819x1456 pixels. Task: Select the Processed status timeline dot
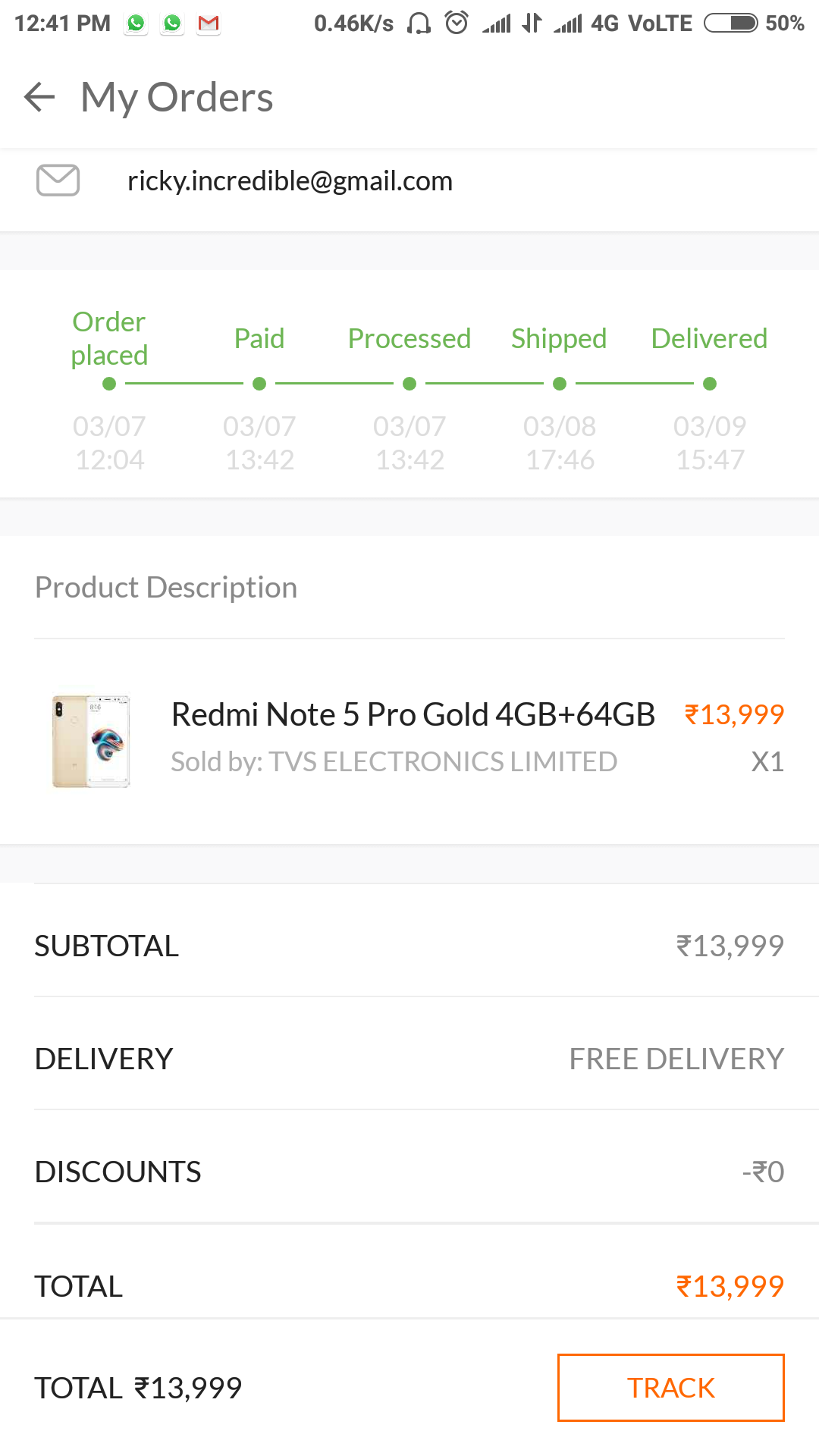click(x=409, y=384)
